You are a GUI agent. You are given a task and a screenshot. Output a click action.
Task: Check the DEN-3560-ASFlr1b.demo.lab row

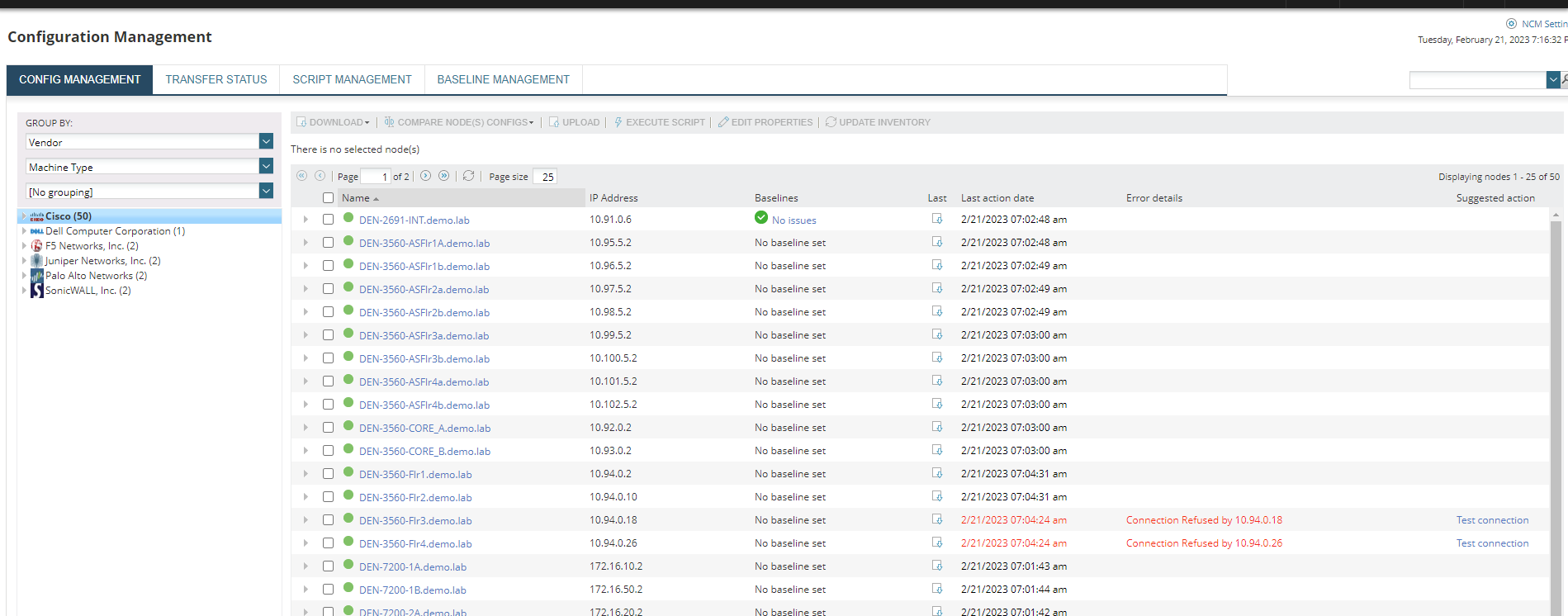328,266
